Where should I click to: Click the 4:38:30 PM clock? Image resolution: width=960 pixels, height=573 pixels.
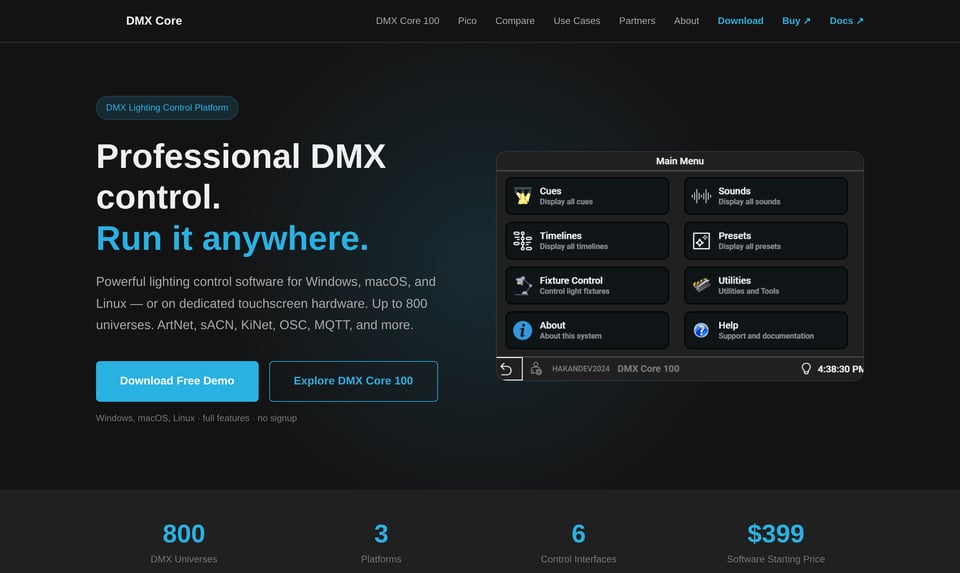(840, 369)
